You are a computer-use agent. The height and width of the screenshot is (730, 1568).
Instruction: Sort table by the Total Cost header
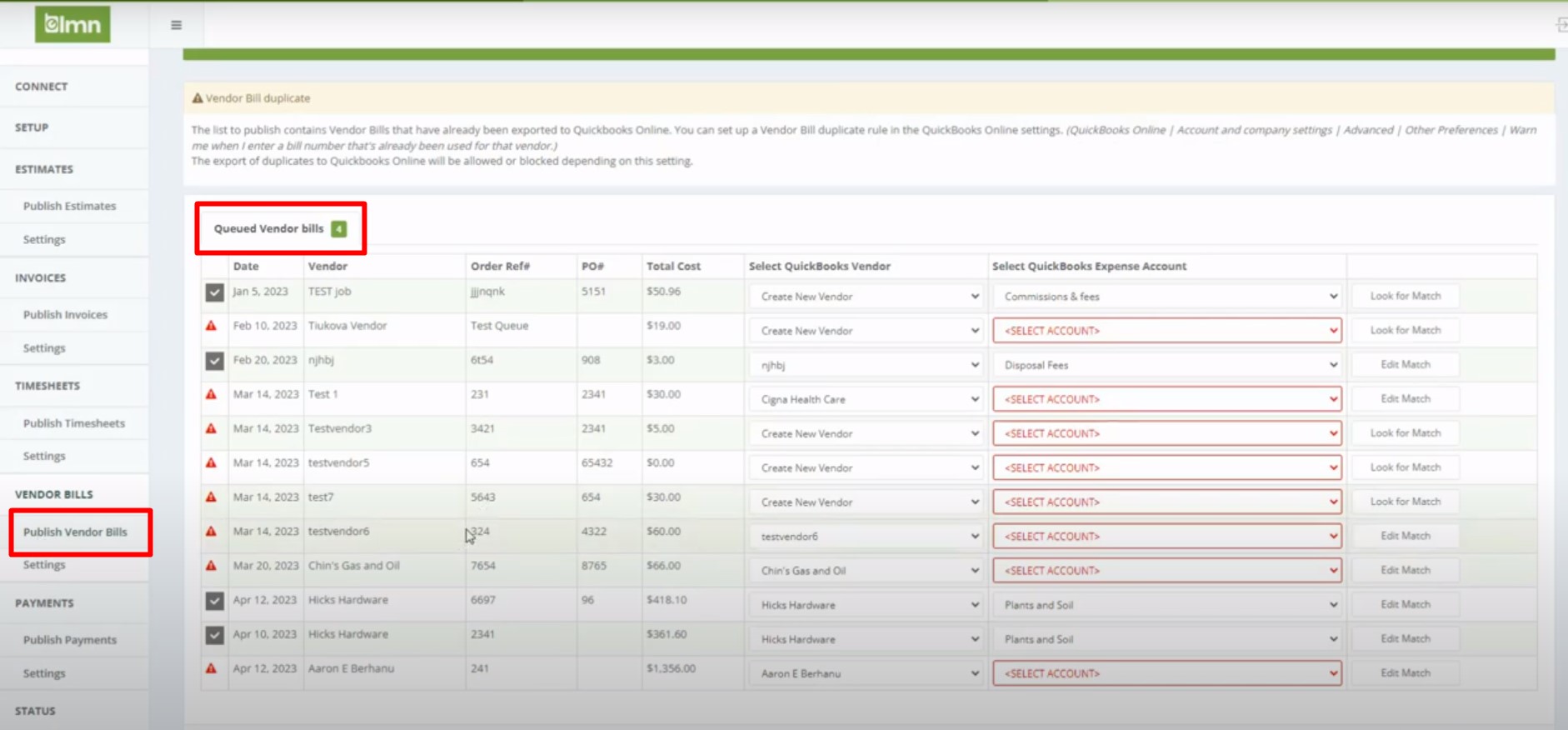pyautogui.click(x=673, y=266)
